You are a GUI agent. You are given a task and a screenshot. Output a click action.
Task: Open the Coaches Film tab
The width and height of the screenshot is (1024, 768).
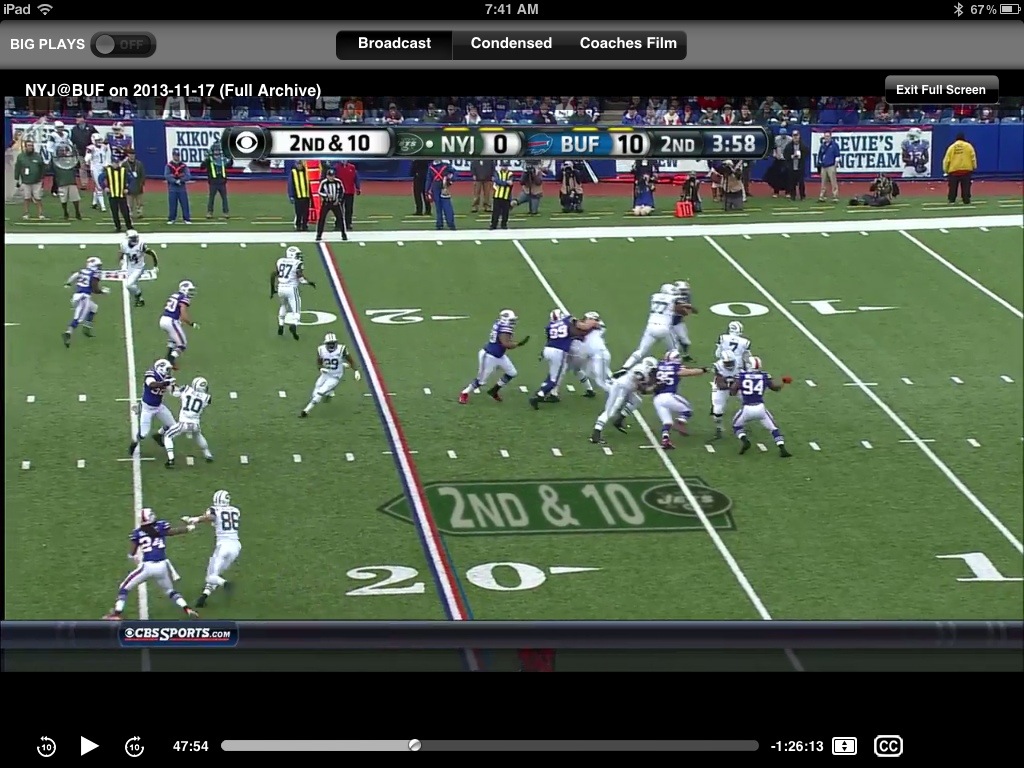click(628, 44)
